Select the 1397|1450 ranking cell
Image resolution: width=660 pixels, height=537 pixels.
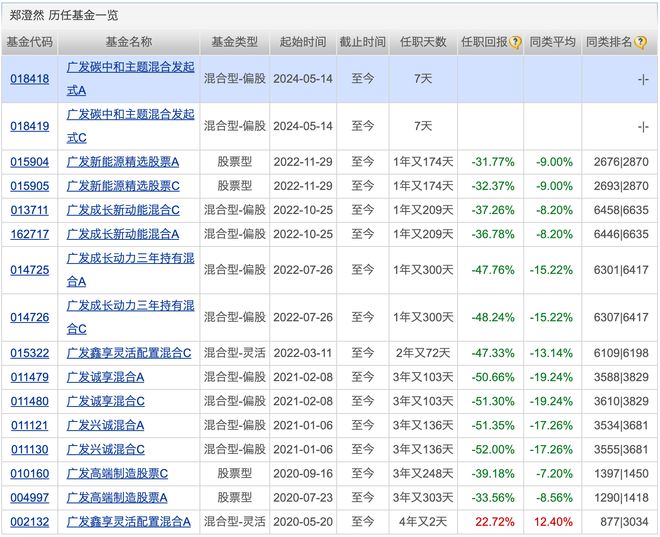click(x=621, y=473)
